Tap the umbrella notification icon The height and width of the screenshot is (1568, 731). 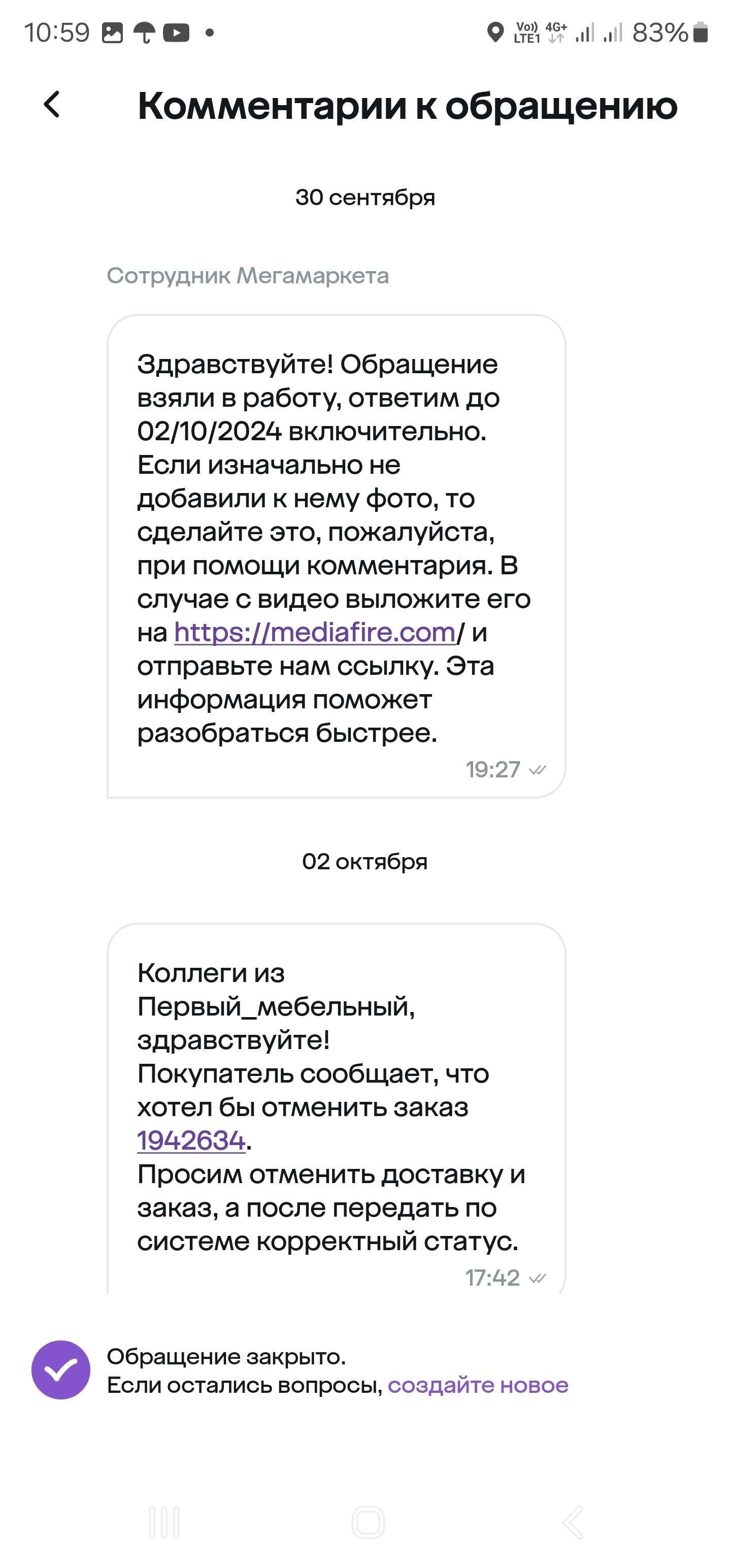pyautogui.click(x=144, y=32)
